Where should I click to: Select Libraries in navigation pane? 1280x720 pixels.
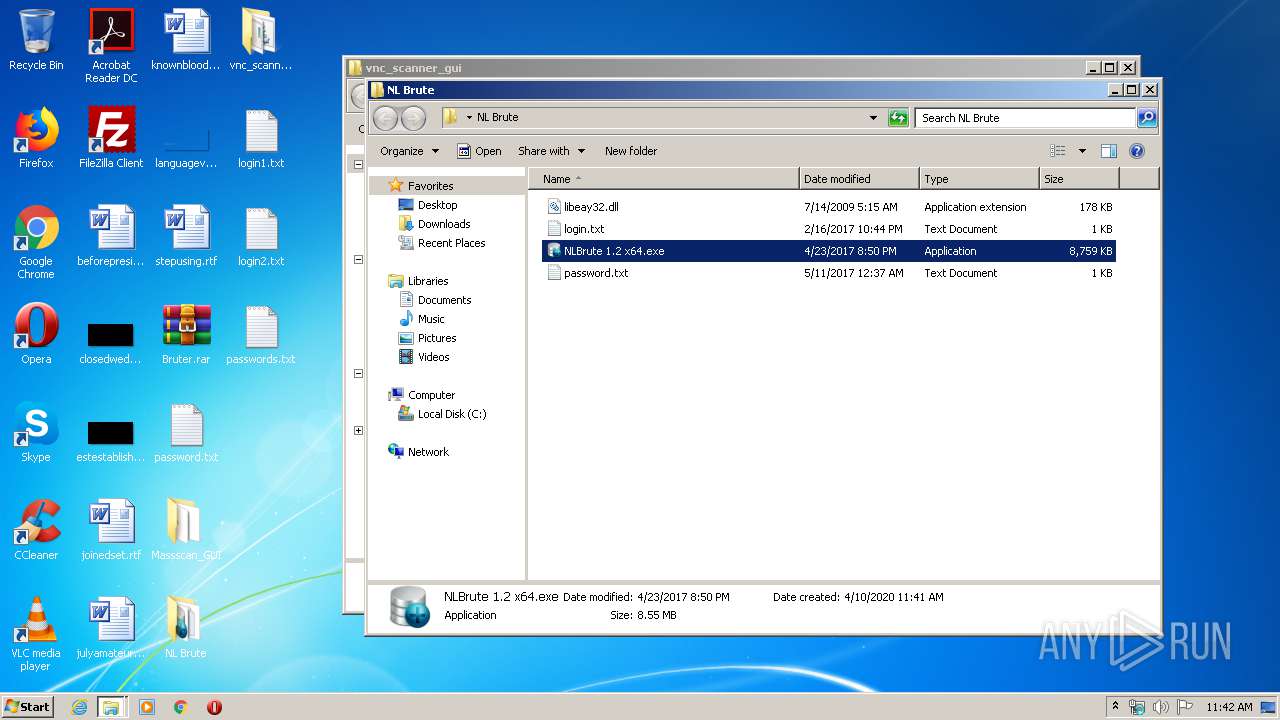click(427, 281)
